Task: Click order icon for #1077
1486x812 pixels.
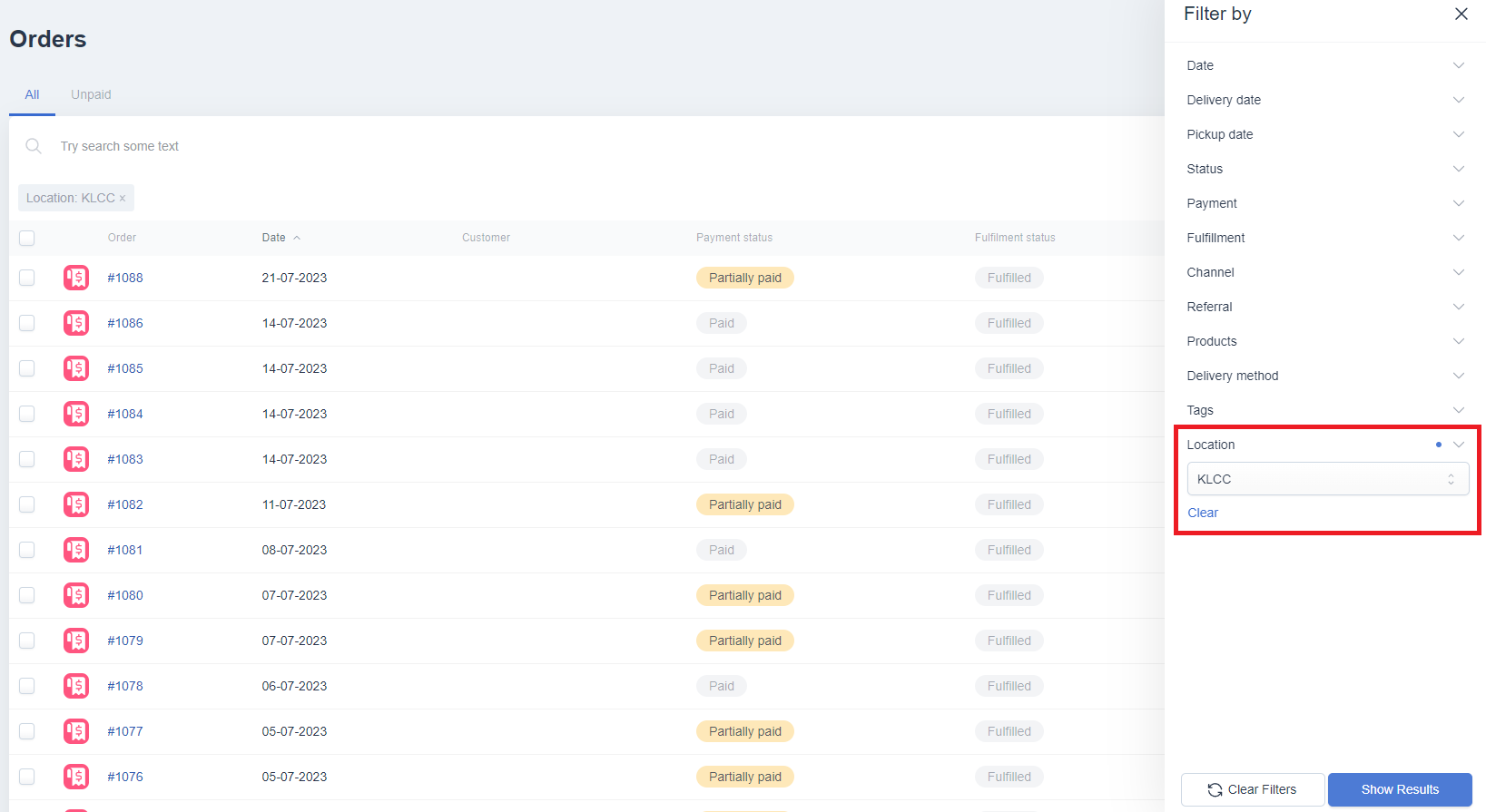Action: (76, 731)
